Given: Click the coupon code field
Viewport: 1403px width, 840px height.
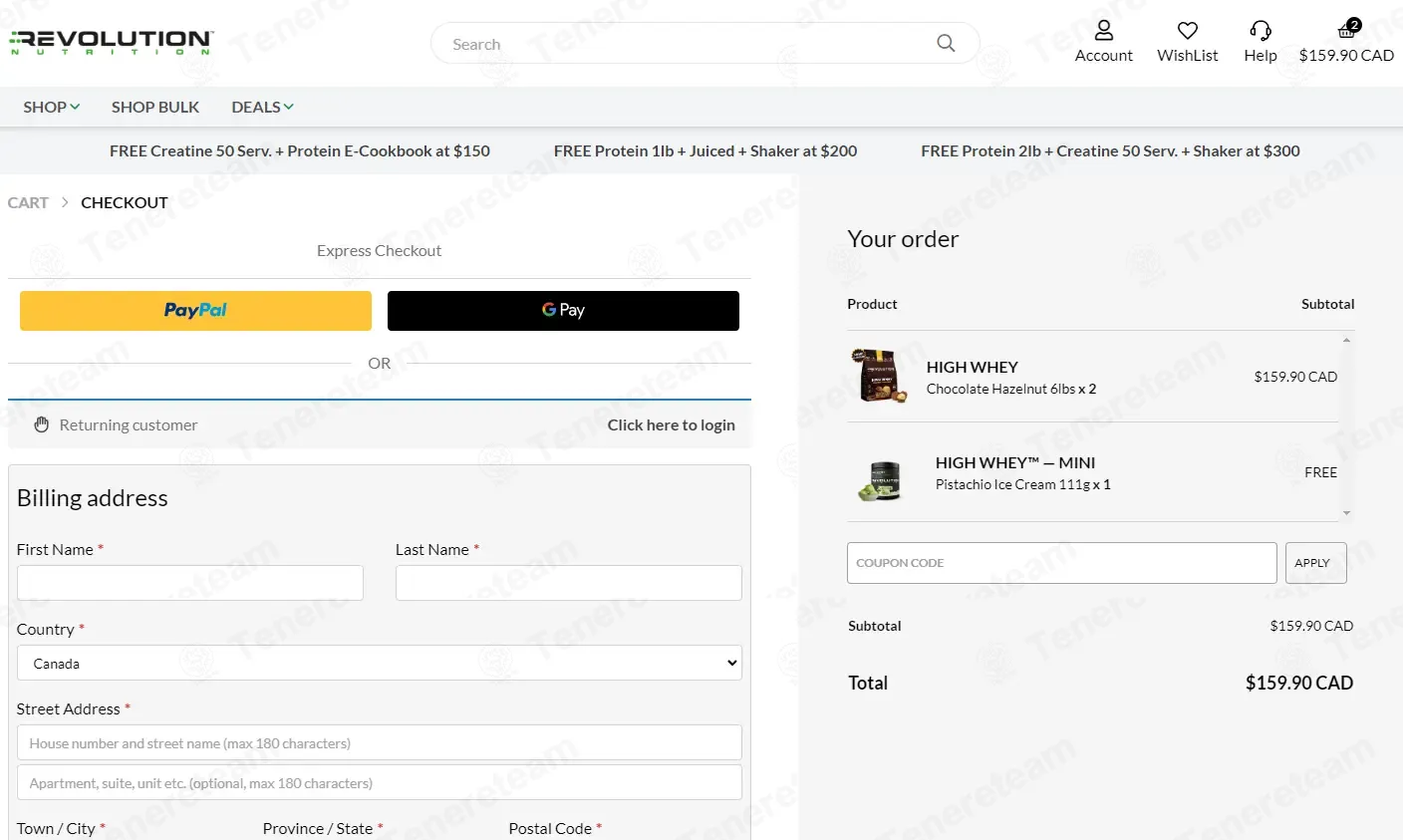Looking at the screenshot, I should (1062, 563).
